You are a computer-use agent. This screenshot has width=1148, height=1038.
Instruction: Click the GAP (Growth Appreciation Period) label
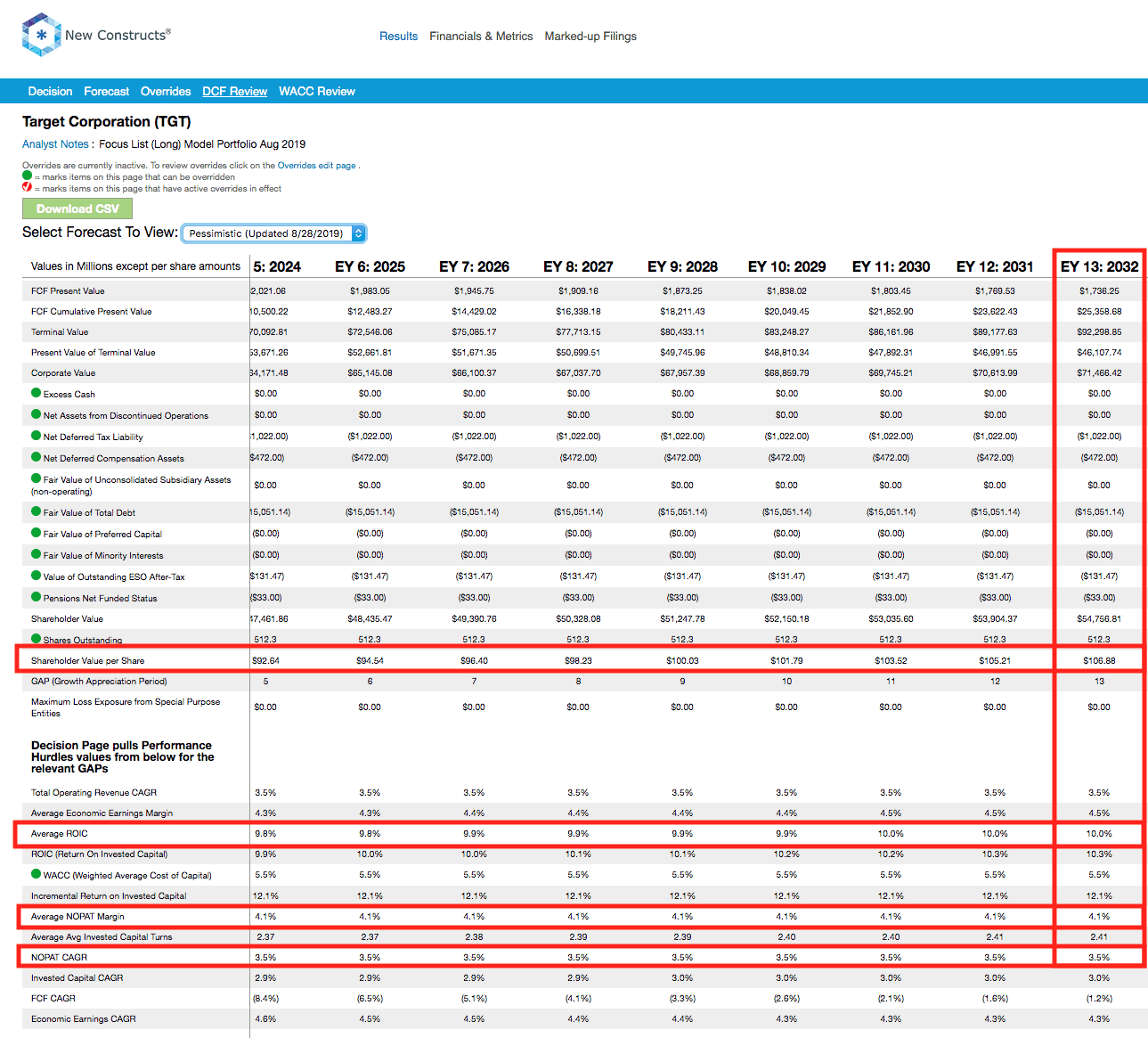coord(99,682)
